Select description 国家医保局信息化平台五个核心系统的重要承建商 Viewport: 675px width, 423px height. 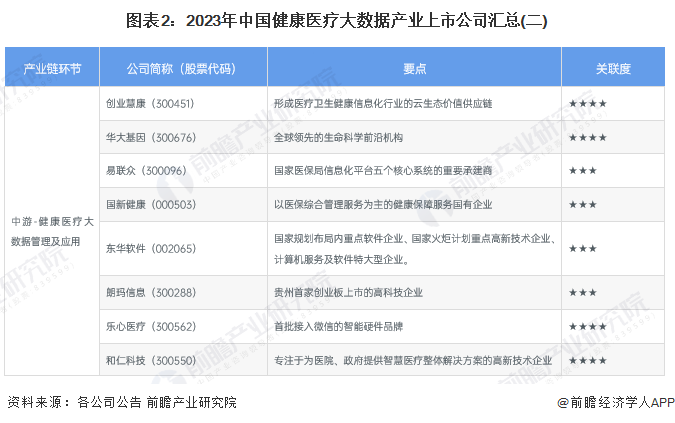tap(383, 171)
